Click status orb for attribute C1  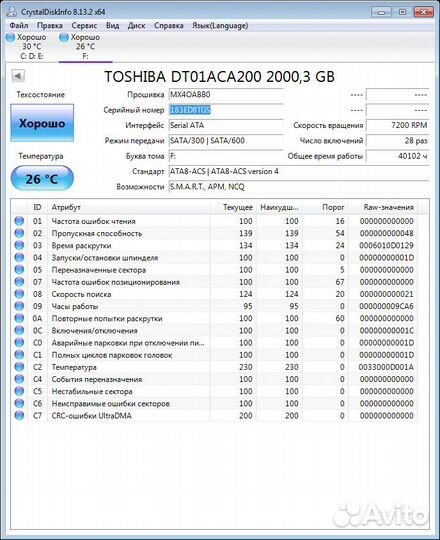pyautogui.click(x=19, y=355)
